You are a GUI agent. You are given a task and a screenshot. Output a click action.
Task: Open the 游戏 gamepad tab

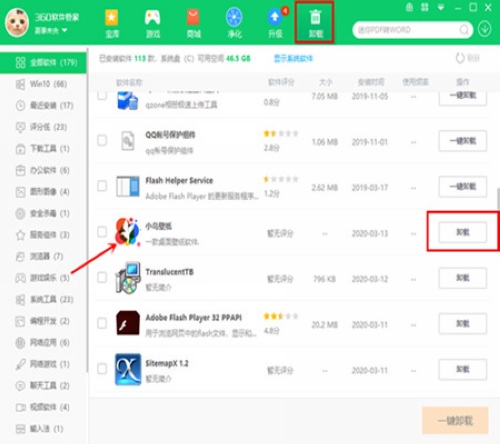tap(153, 23)
